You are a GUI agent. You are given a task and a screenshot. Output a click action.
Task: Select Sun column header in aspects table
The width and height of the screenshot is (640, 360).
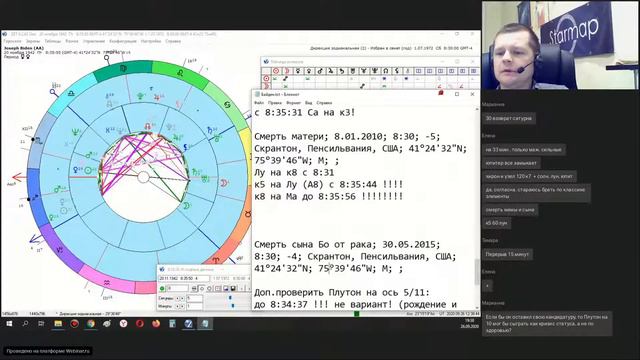pos(276,71)
